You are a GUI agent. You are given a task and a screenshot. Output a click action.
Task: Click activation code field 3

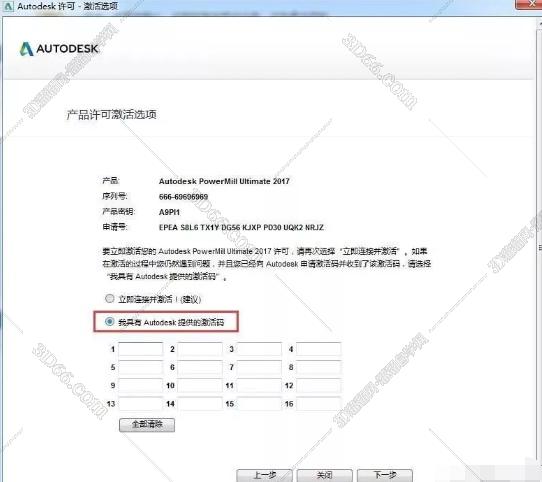(260, 349)
